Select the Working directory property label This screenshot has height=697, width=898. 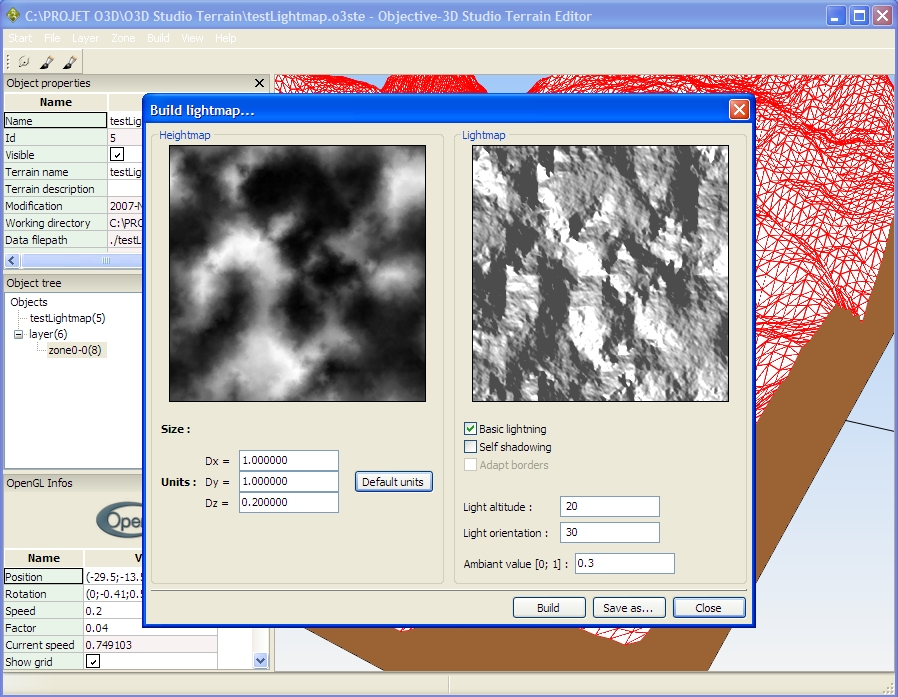56,223
